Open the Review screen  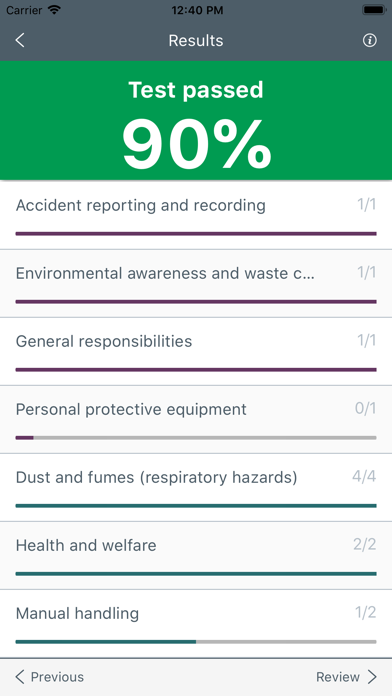[346, 677]
